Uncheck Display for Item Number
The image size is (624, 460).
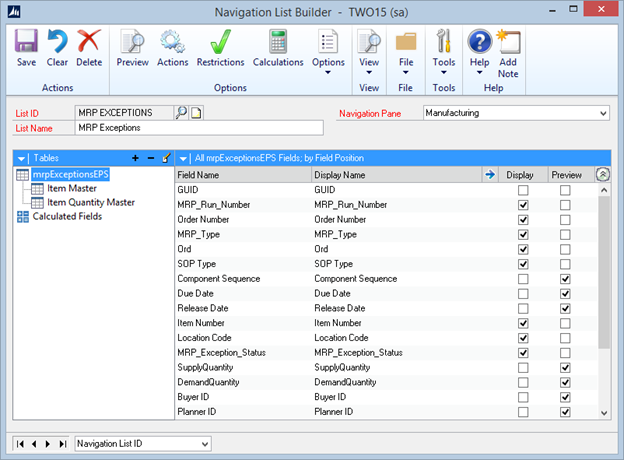tap(523, 323)
